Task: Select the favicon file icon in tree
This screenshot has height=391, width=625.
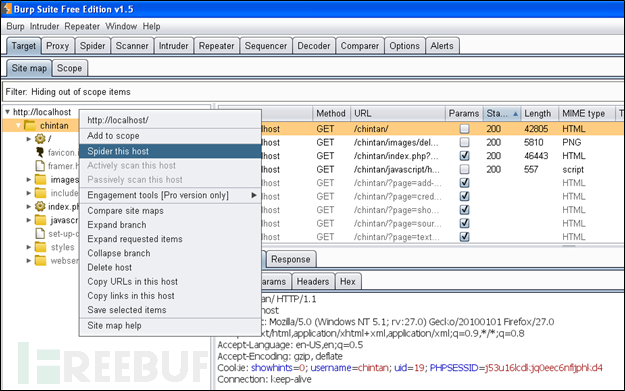Action: coord(40,152)
